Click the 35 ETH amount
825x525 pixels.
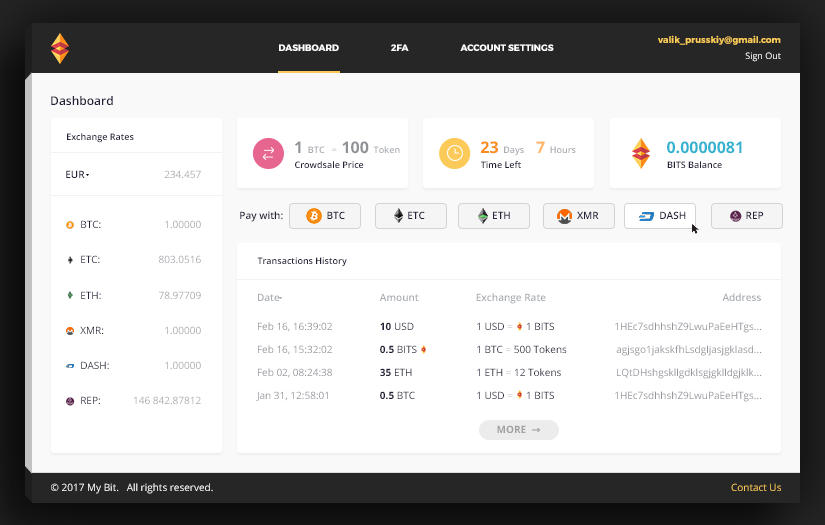click(x=396, y=372)
